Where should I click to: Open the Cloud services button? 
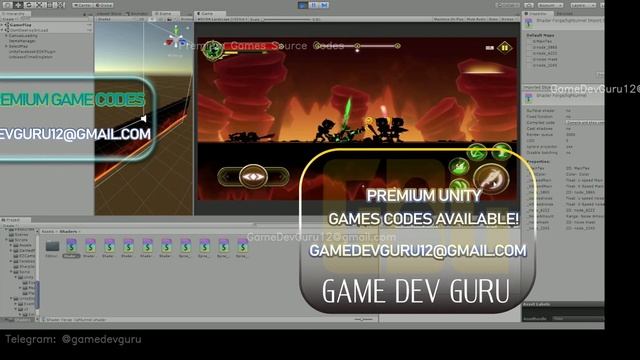coord(529,5)
